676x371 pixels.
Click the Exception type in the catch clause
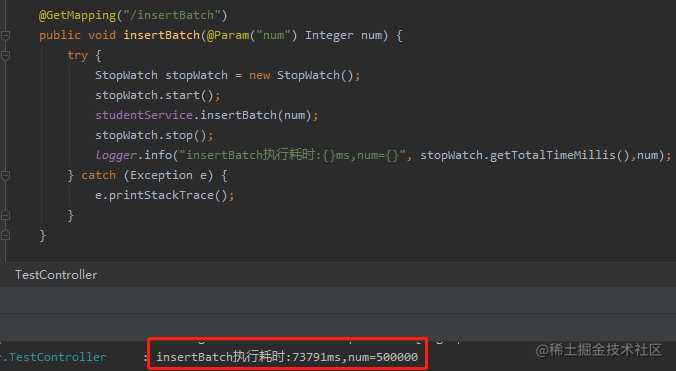pyautogui.click(x=161, y=175)
